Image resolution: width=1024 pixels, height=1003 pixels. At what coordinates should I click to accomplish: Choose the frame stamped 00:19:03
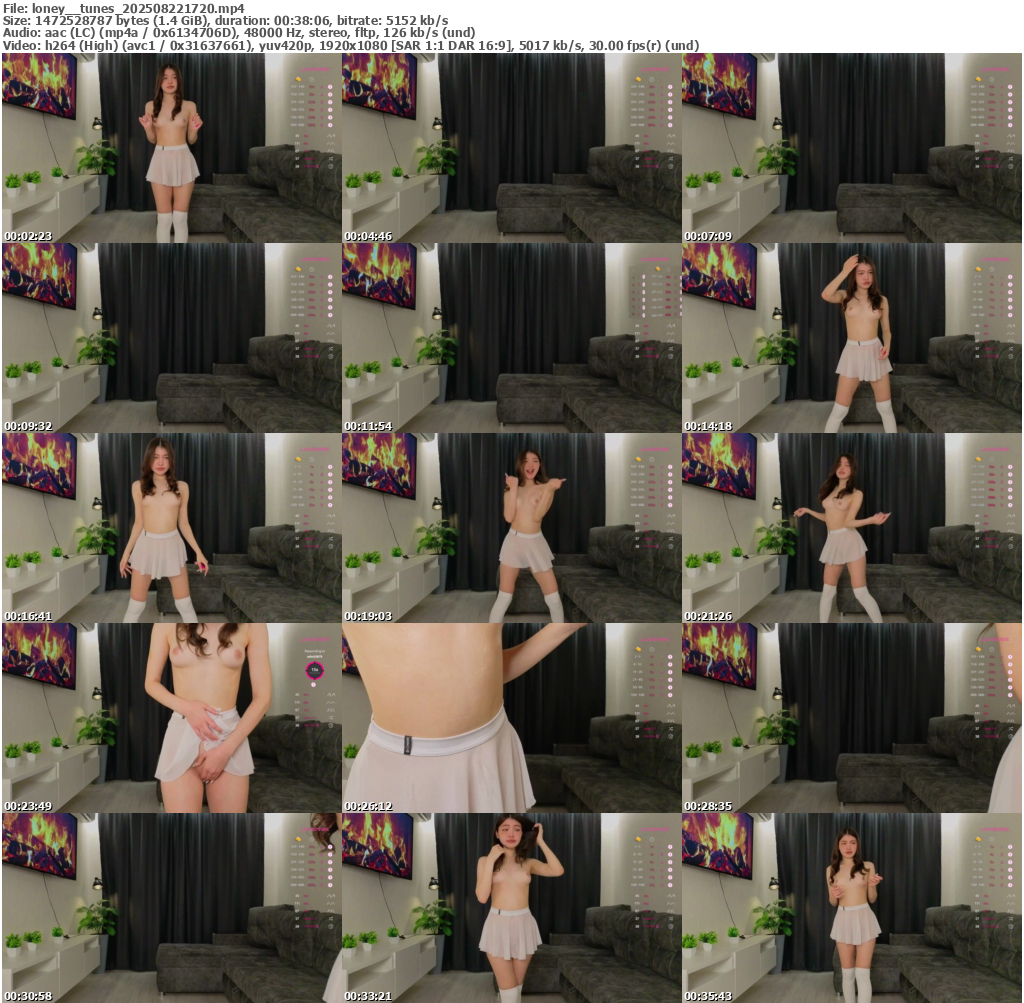pyautogui.click(x=511, y=528)
